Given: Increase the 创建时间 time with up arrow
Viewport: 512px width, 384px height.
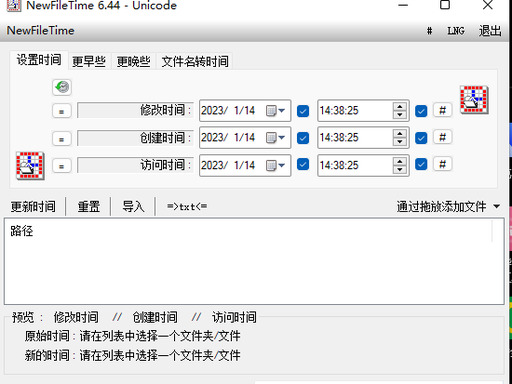Looking at the screenshot, I should tap(400, 133).
